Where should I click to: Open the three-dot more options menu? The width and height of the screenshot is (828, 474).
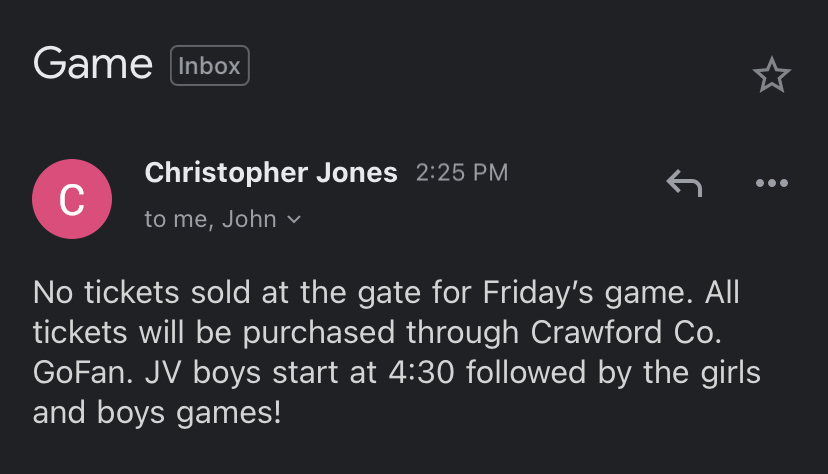coord(771,183)
